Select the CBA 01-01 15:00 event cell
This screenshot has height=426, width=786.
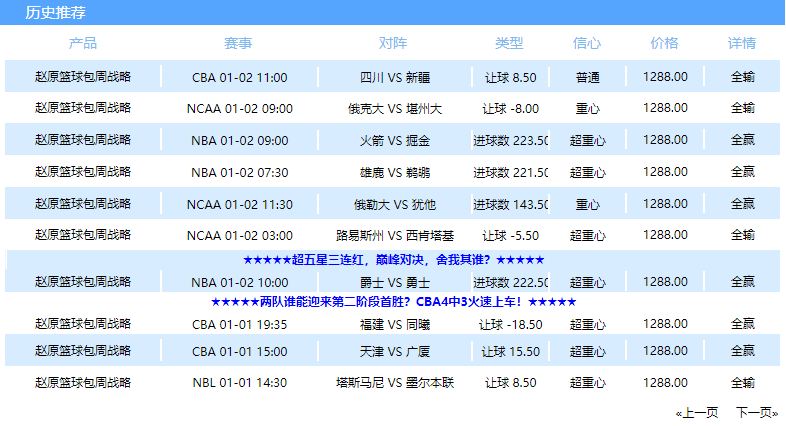[240, 352]
